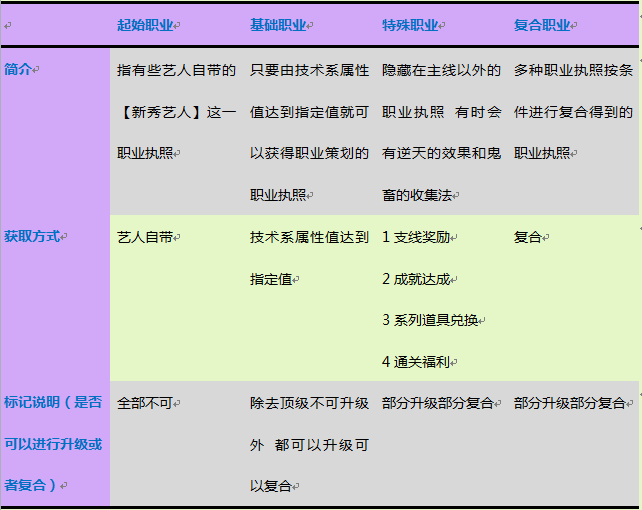The width and height of the screenshot is (642, 510).
Task: Click the text 以复合
Action: pos(271,486)
